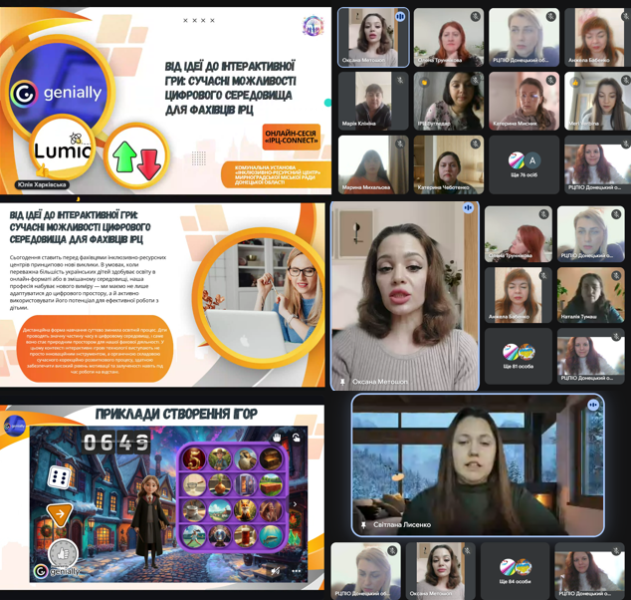Click the orange ОНЛАЙН-СЕСІЯ IРЦ-CONNECT label
631x600 pixels.
(291, 137)
